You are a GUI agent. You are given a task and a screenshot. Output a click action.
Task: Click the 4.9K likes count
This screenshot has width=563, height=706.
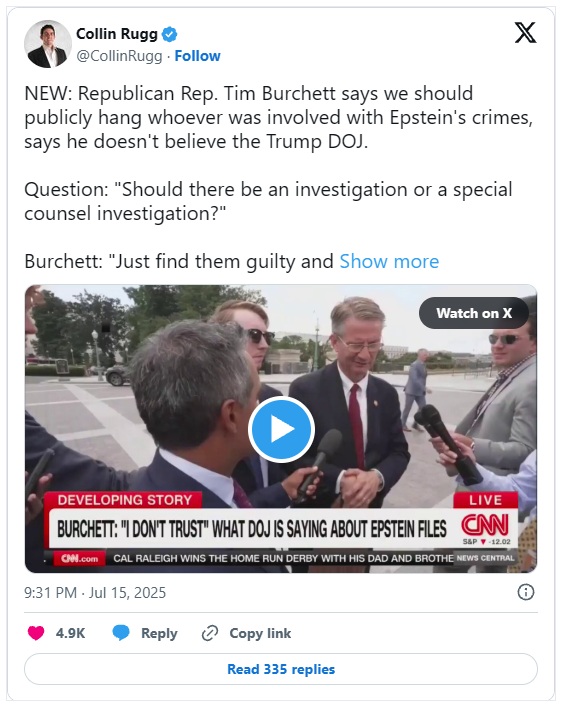pyautogui.click(x=70, y=633)
